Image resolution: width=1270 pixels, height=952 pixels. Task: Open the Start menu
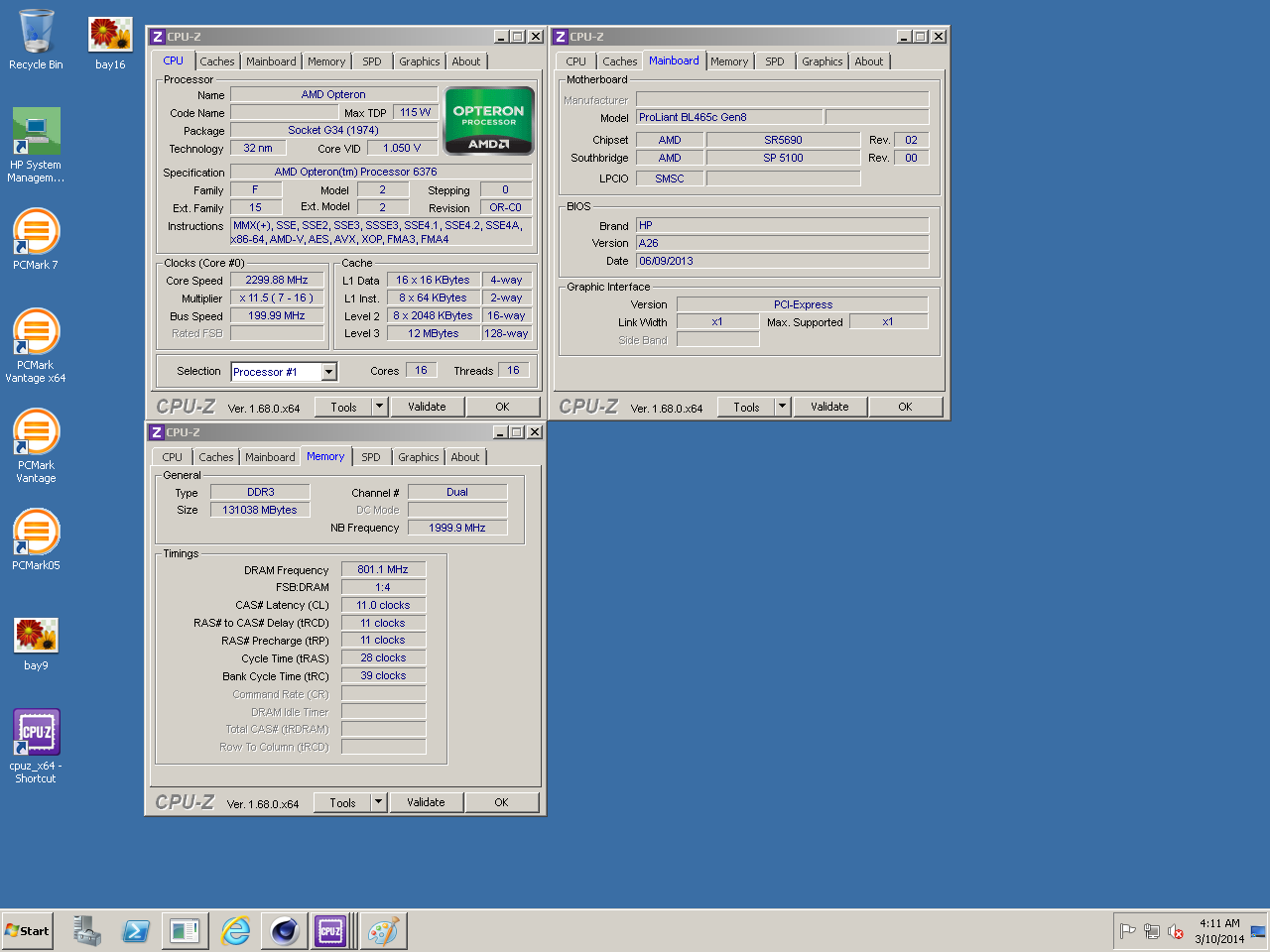(27, 931)
